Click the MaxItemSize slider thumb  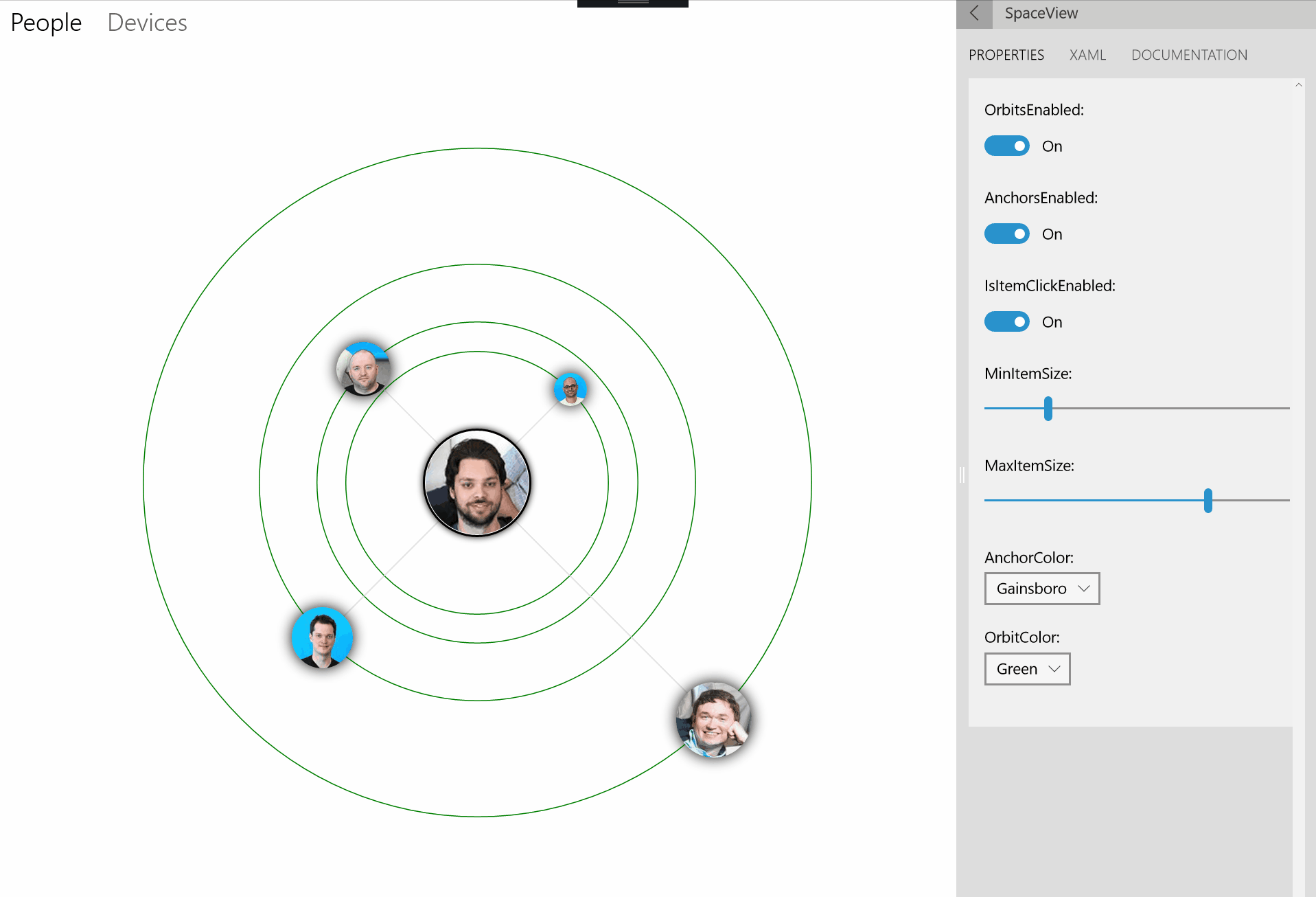(1208, 500)
